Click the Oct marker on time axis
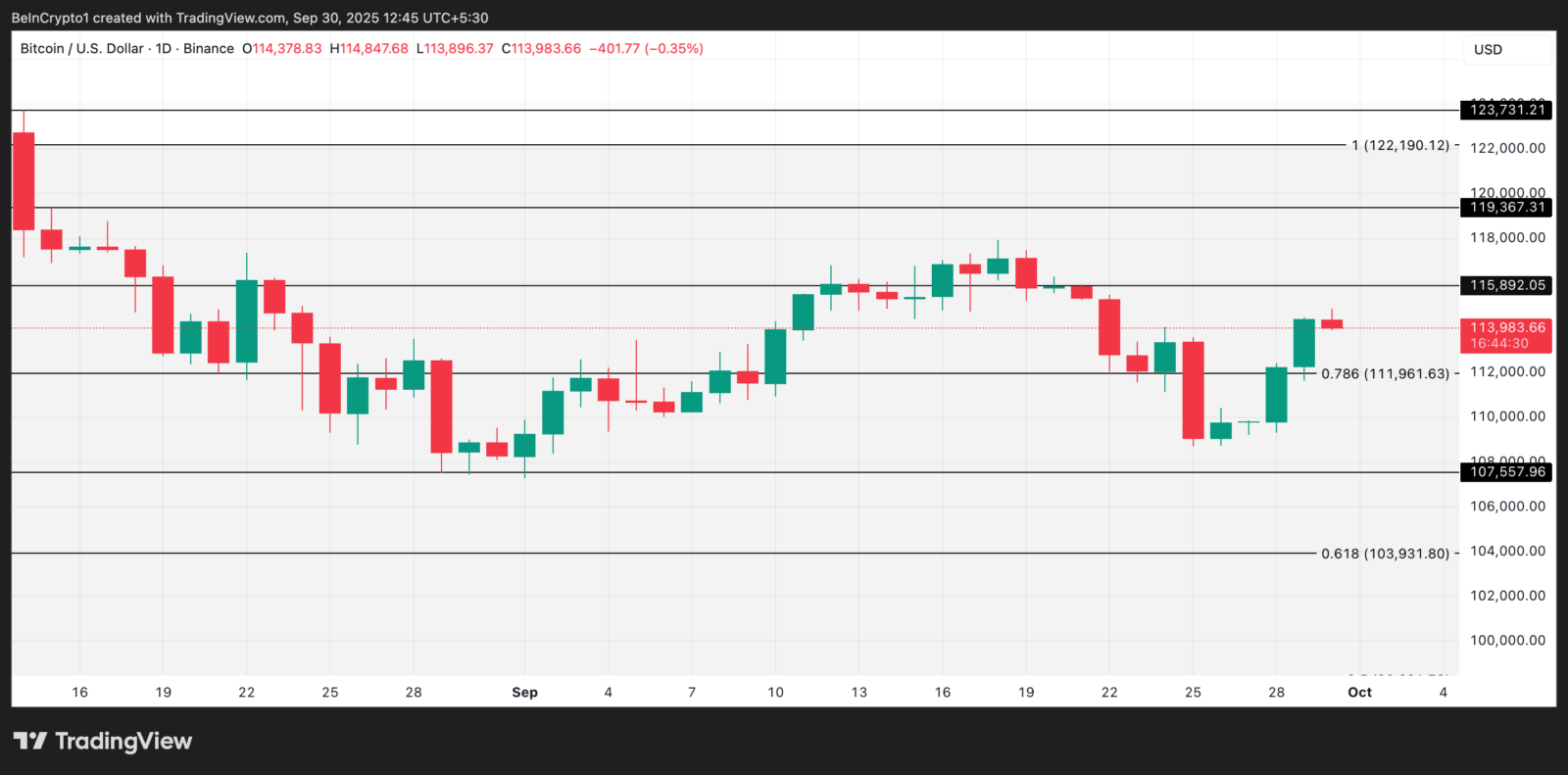1568x775 pixels. [1359, 692]
